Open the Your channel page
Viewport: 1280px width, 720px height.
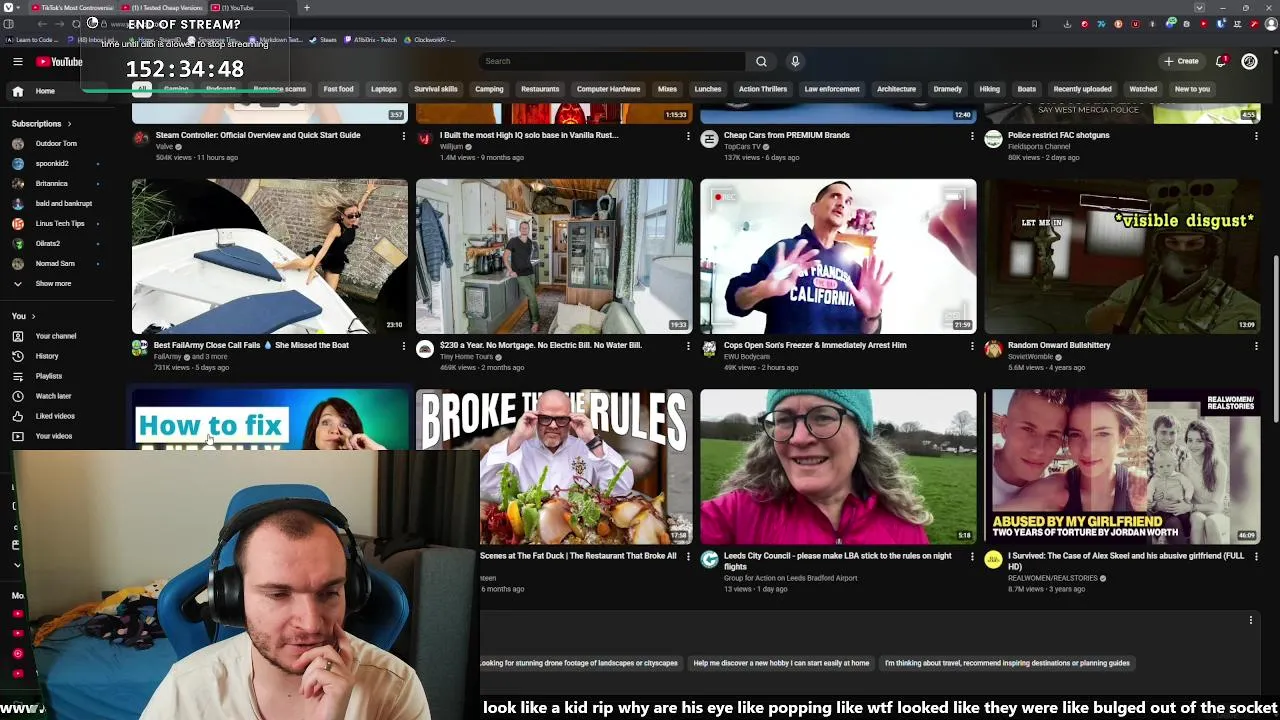pyautogui.click(x=56, y=336)
